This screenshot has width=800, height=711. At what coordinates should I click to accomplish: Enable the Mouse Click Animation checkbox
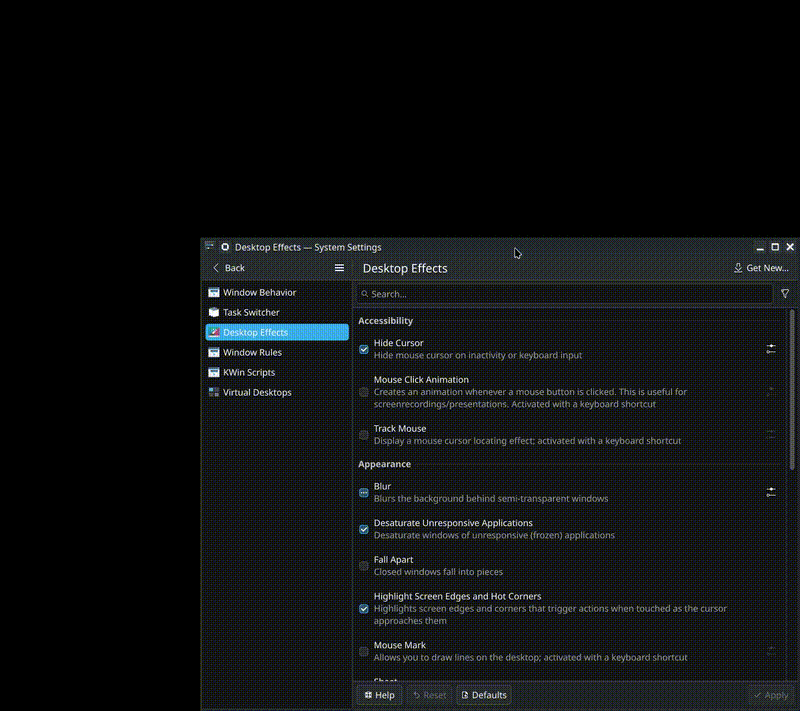pyautogui.click(x=364, y=392)
